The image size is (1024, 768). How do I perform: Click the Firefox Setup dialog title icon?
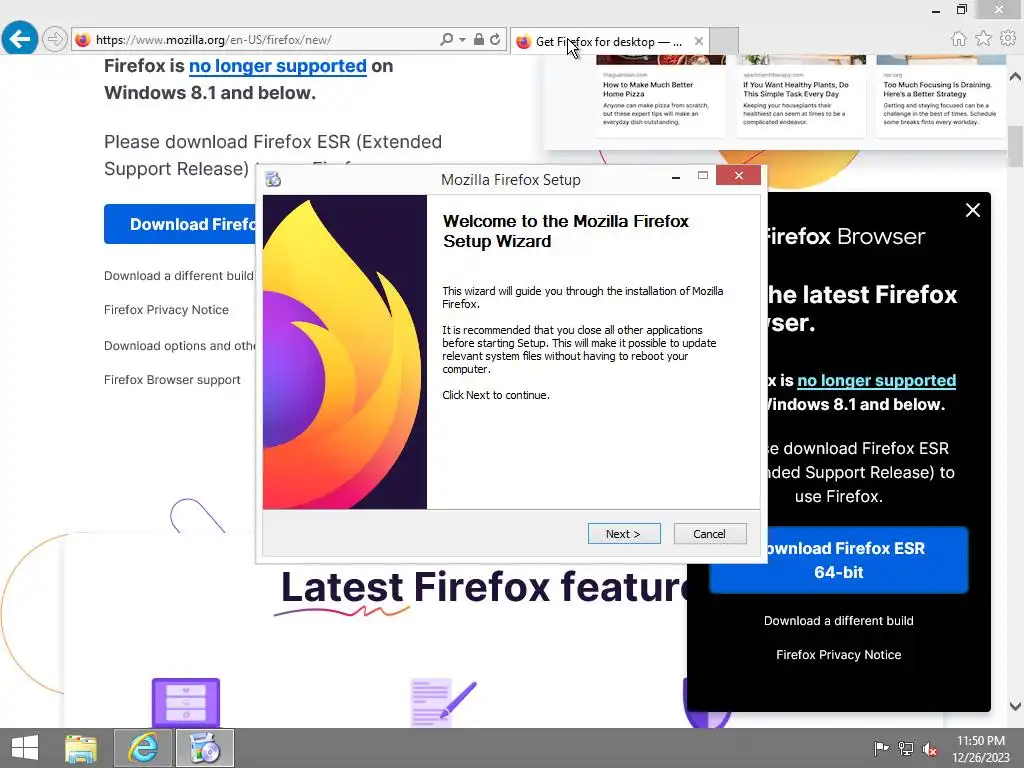[x=273, y=179]
